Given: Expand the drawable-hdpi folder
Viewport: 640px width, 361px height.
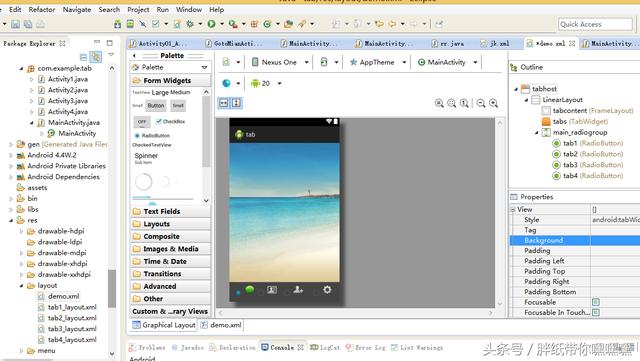Looking at the screenshot, I should [x=21, y=231].
